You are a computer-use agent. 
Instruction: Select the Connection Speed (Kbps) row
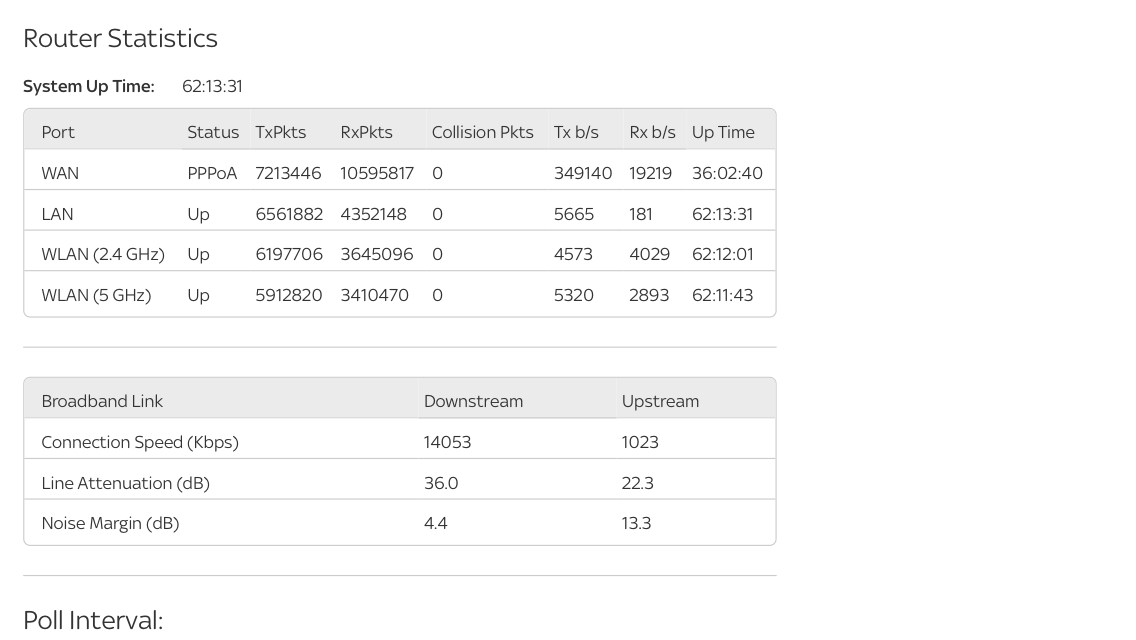(x=139, y=441)
